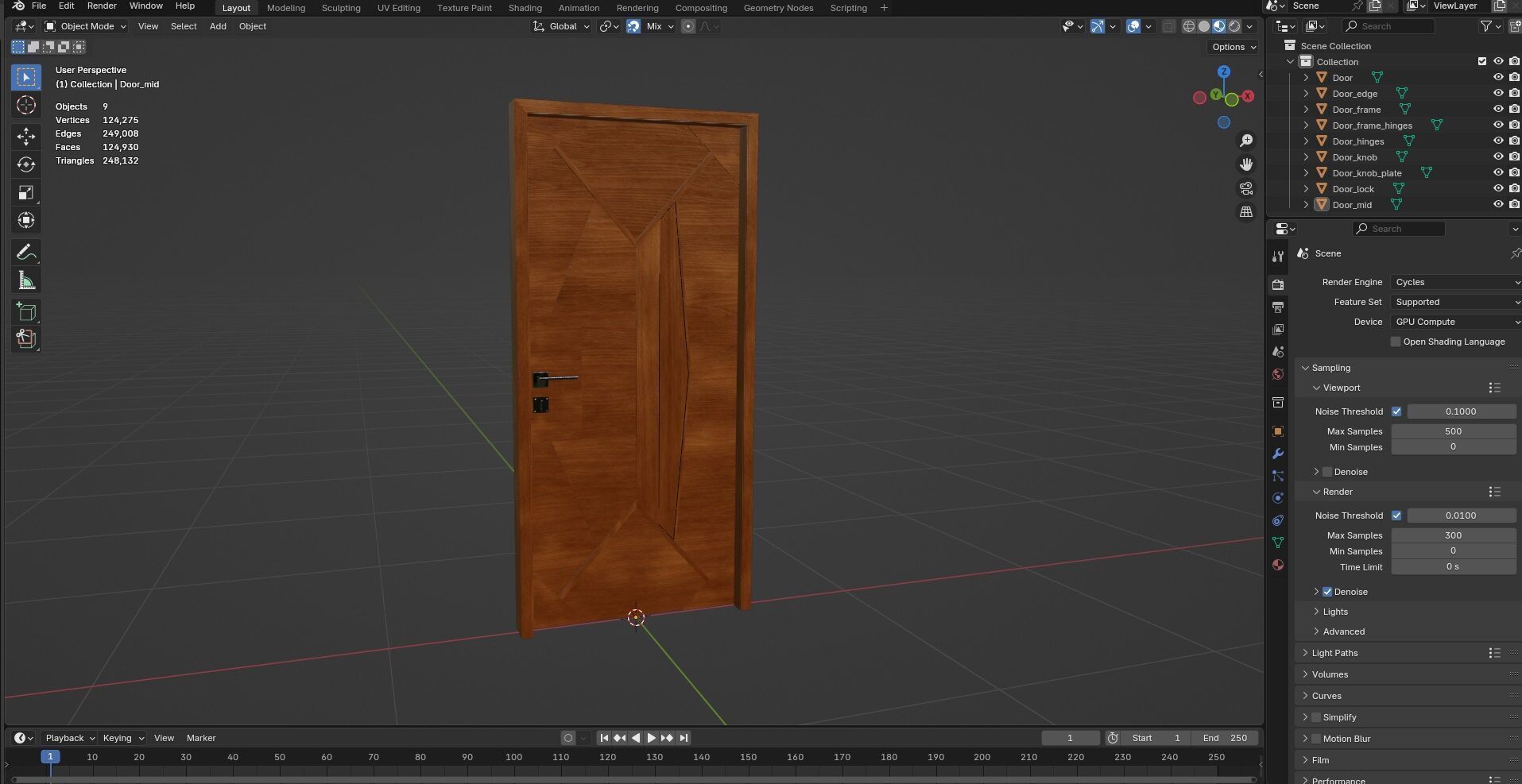Toggle snapping magnet icon in header
The height and width of the screenshot is (784, 1522).
point(633,26)
